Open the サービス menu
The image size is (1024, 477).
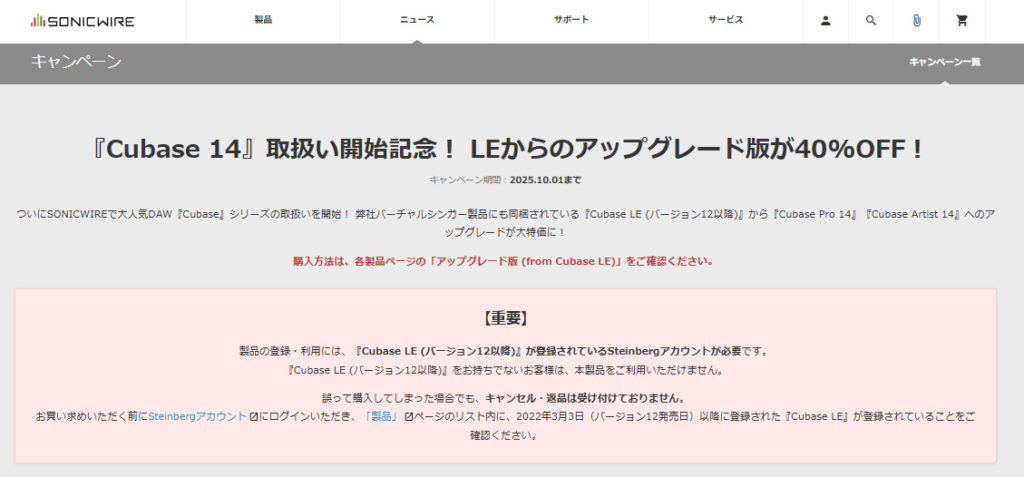725,20
